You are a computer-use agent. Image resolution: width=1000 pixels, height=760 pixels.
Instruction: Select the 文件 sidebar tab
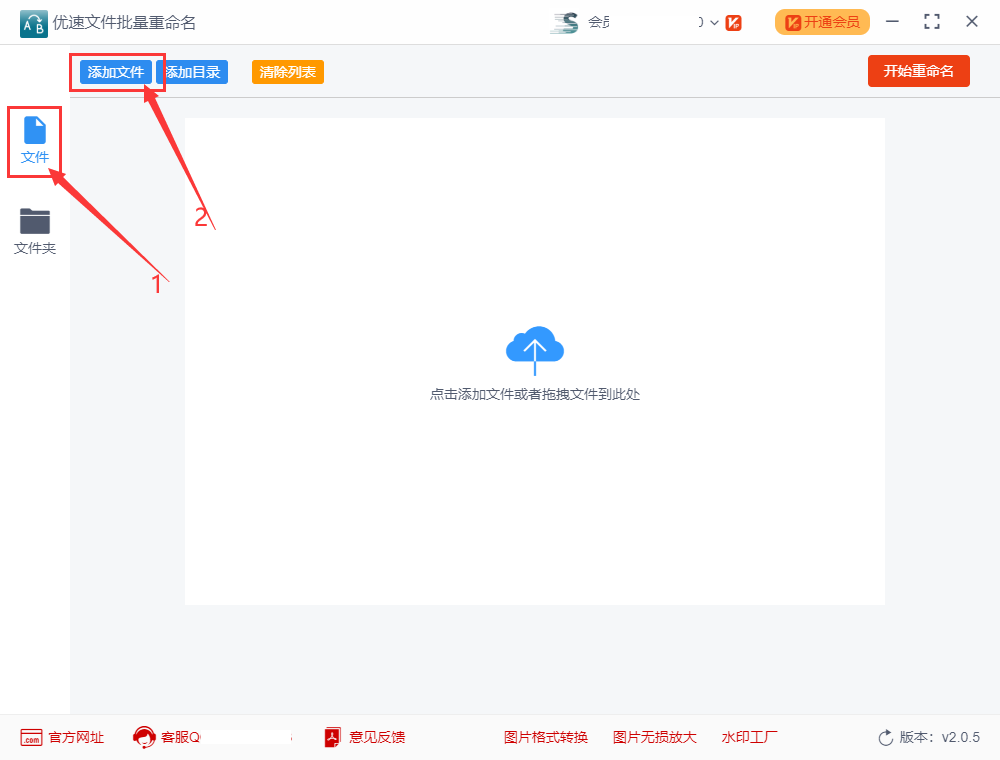point(34,141)
